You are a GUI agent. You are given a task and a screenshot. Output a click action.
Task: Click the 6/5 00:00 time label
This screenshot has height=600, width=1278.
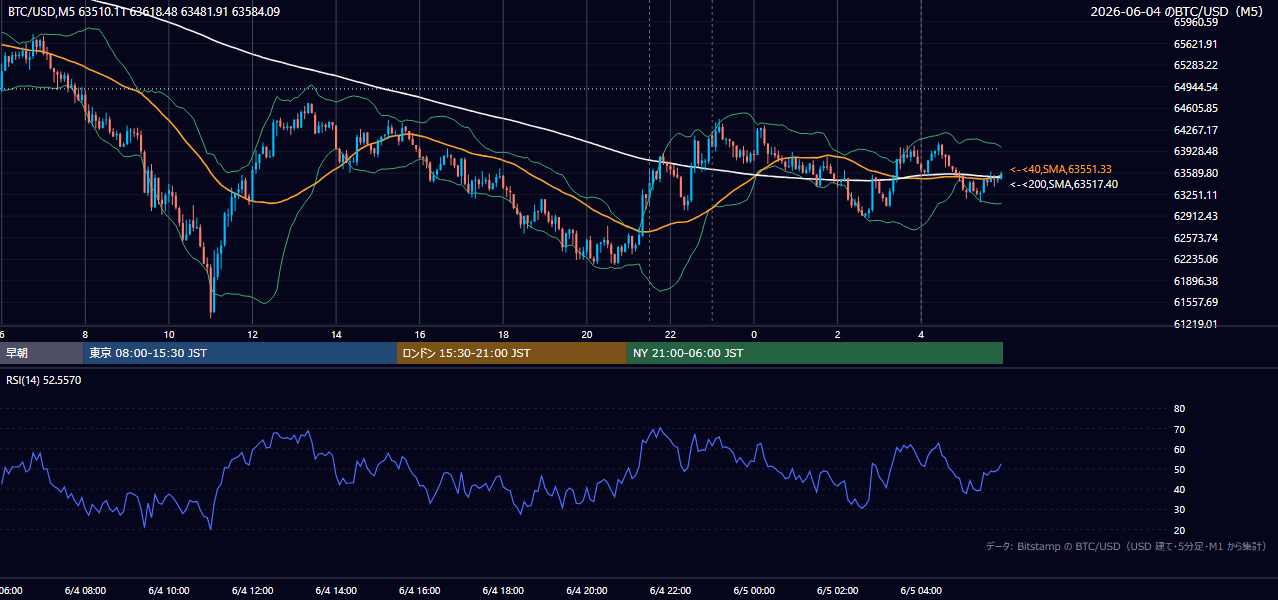754,591
